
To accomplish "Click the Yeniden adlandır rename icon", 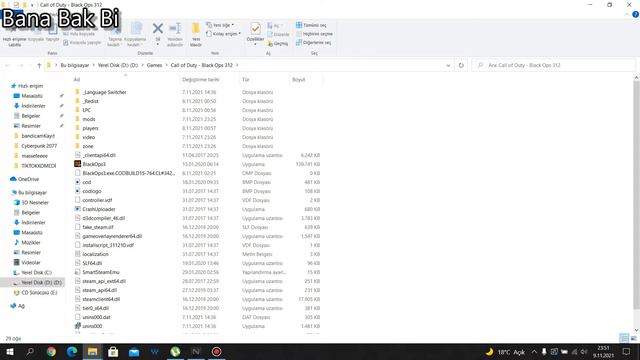I will (x=175, y=29).
